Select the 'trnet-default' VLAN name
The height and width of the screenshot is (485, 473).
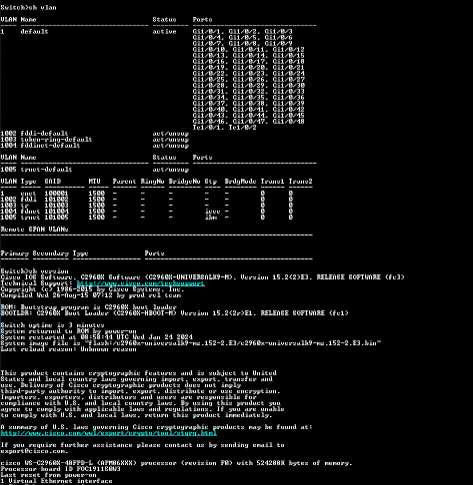(x=46, y=169)
